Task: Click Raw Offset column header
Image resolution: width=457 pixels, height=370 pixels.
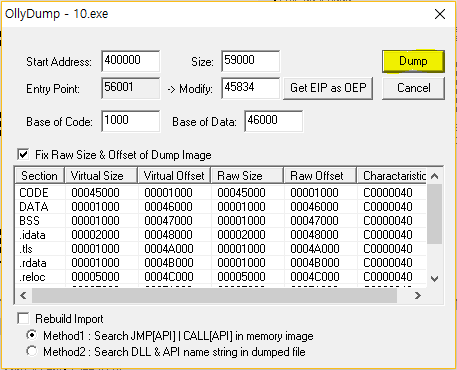Action: coord(320,176)
